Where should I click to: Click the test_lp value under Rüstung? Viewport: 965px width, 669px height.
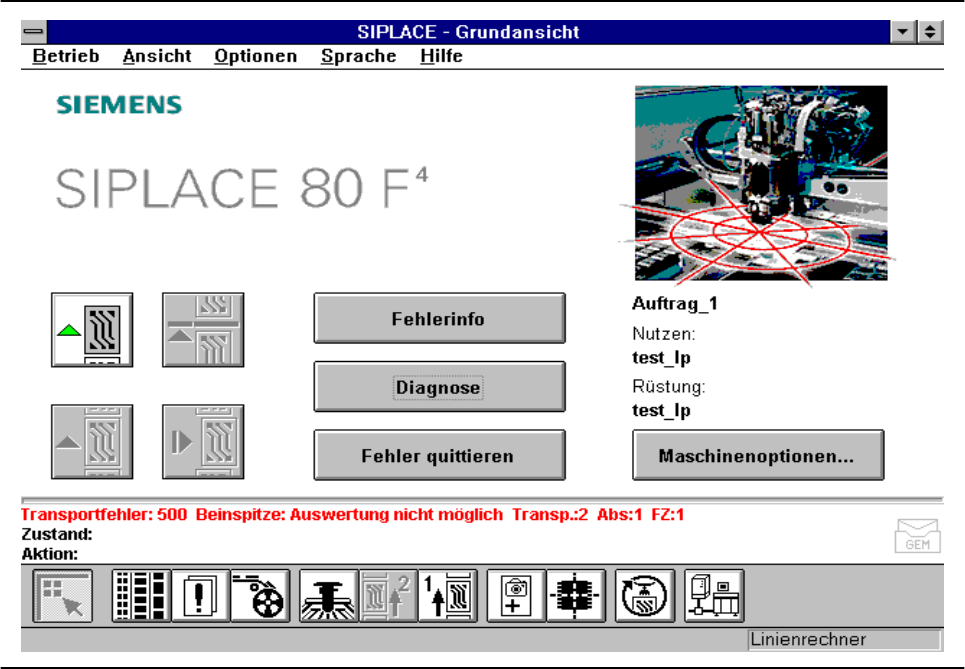[x=661, y=410]
